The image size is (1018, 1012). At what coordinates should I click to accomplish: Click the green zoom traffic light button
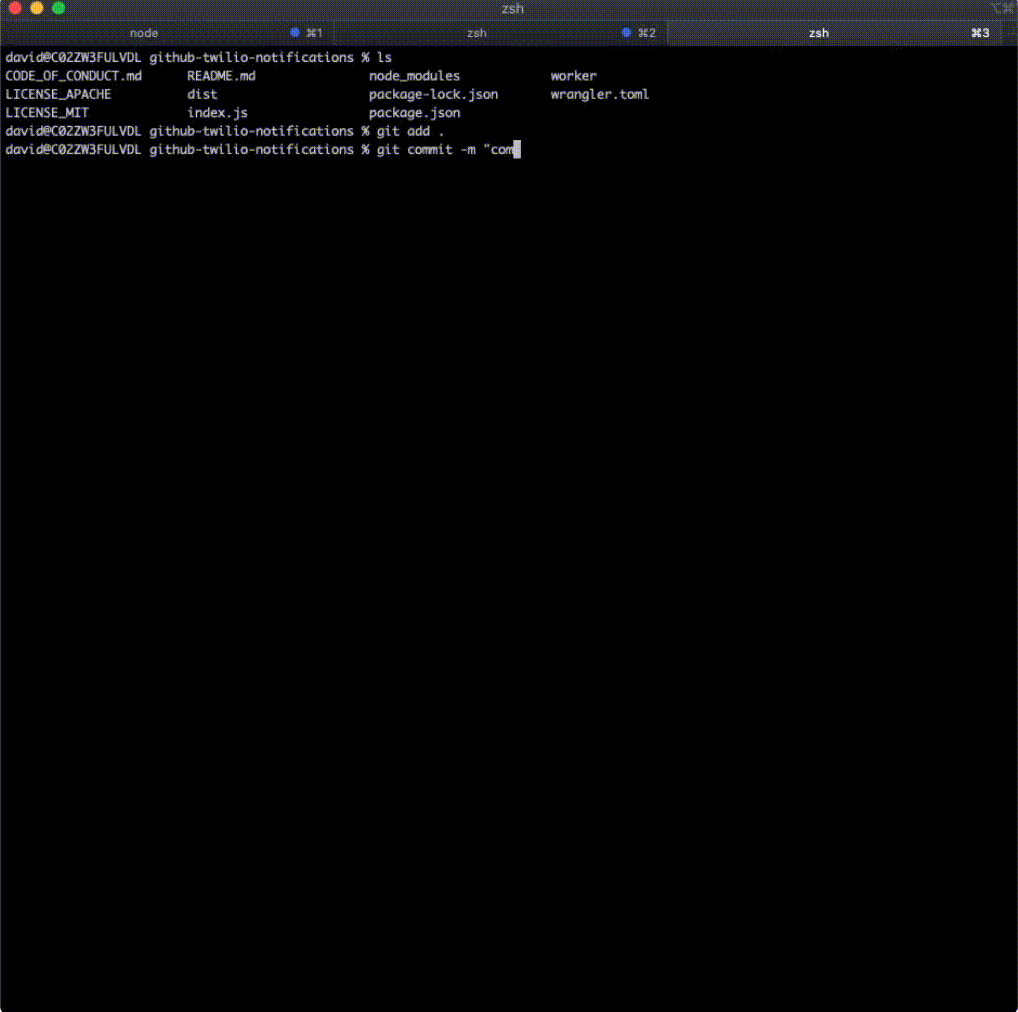pyautogui.click(x=58, y=8)
